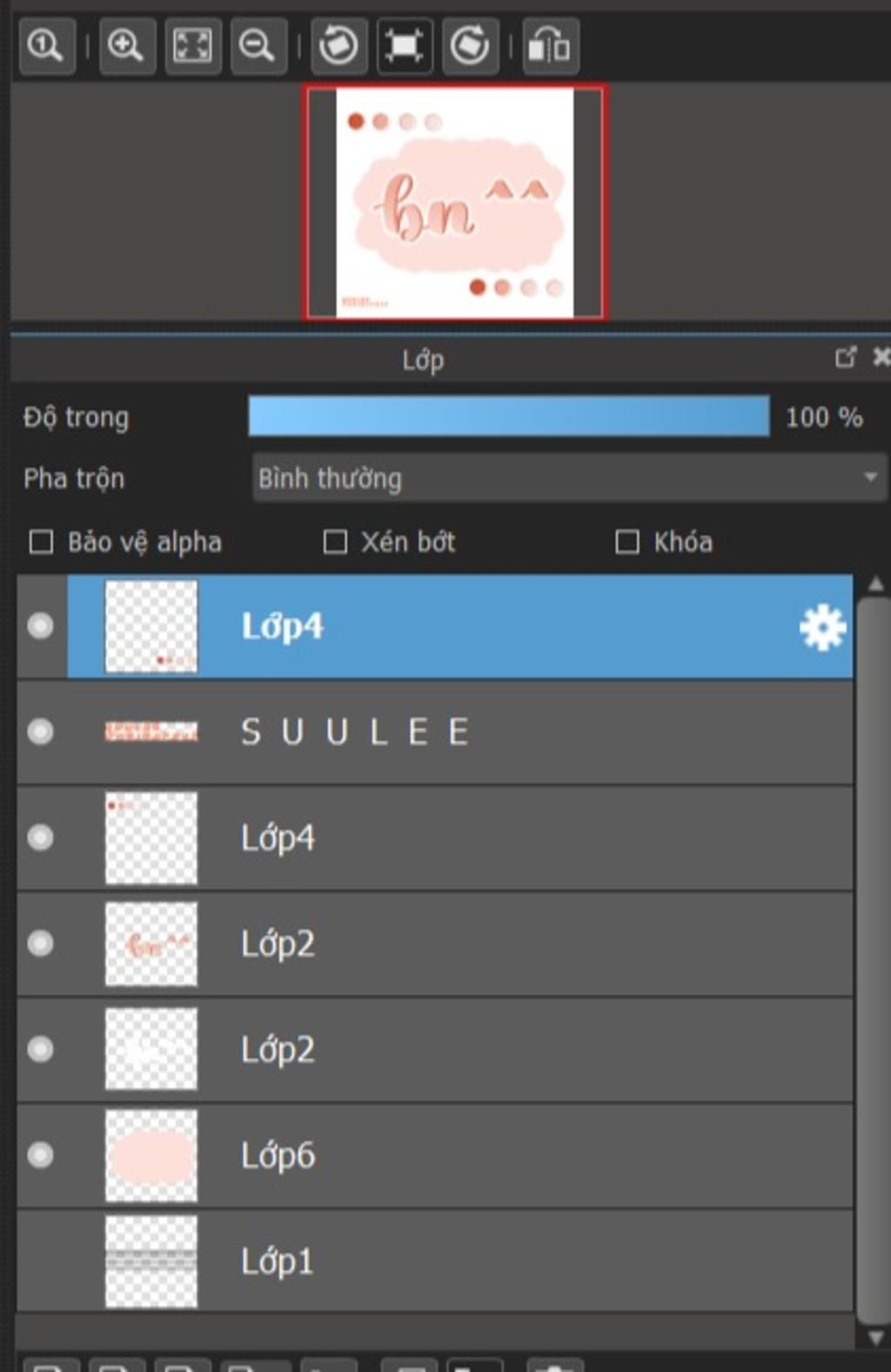Tick the Khóa lock checkbox

click(626, 542)
